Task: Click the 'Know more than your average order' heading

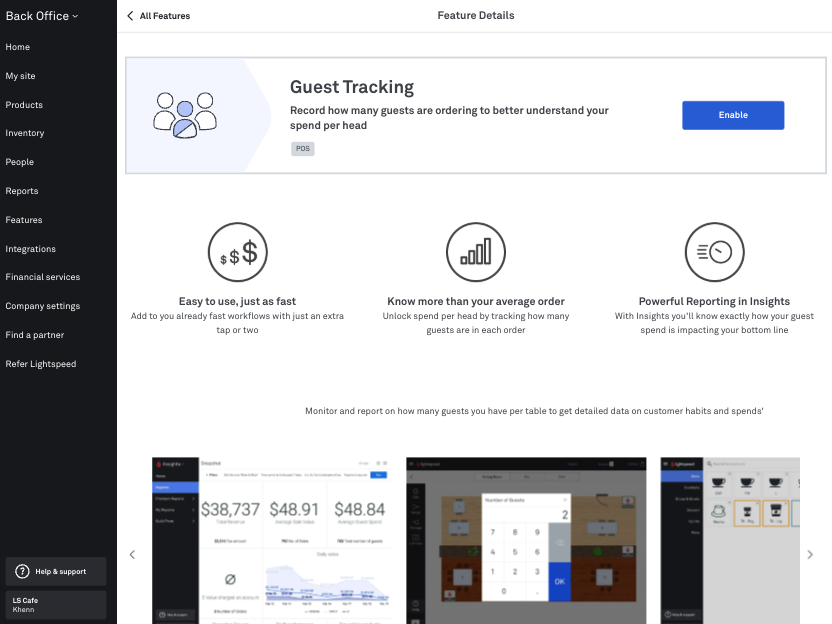Action: click(476, 301)
